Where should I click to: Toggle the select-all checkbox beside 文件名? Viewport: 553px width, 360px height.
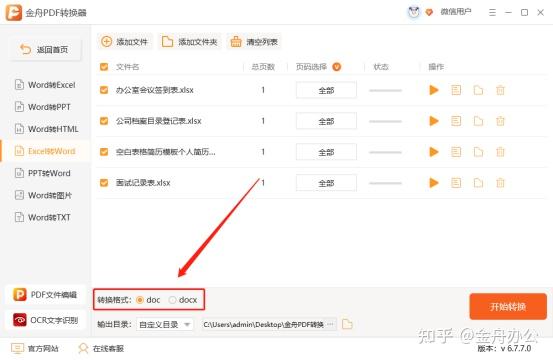coord(104,67)
